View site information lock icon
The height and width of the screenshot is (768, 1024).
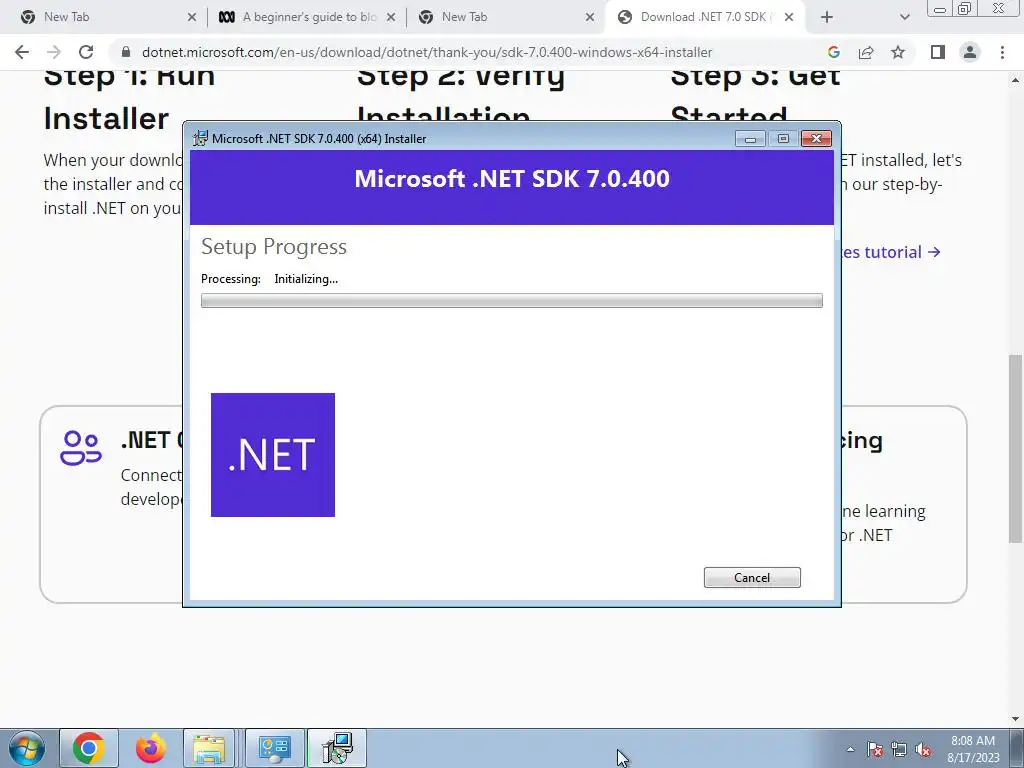tap(126, 52)
